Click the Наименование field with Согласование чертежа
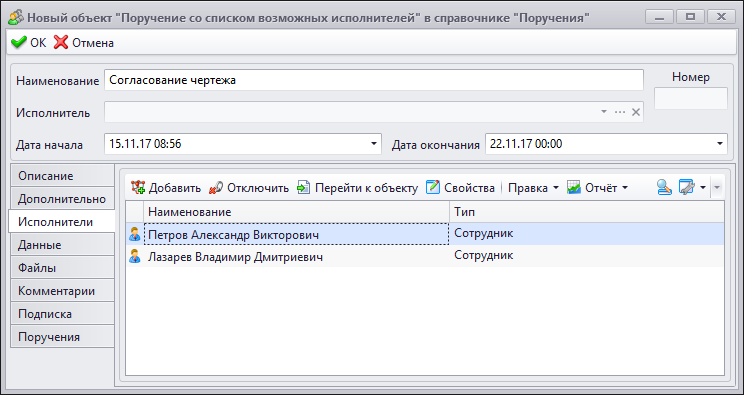The width and height of the screenshot is (744, 395). point(374,80)
